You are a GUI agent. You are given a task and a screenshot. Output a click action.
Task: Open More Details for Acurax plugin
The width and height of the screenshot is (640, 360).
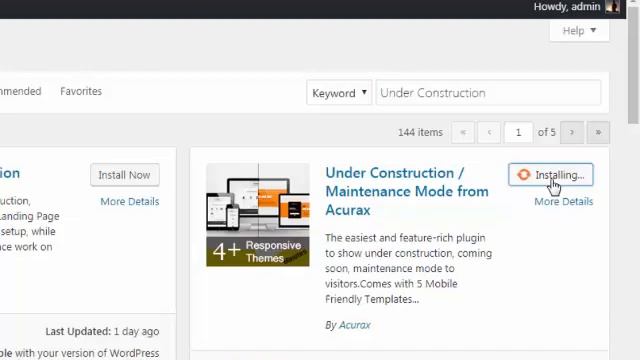click(564, 202)
